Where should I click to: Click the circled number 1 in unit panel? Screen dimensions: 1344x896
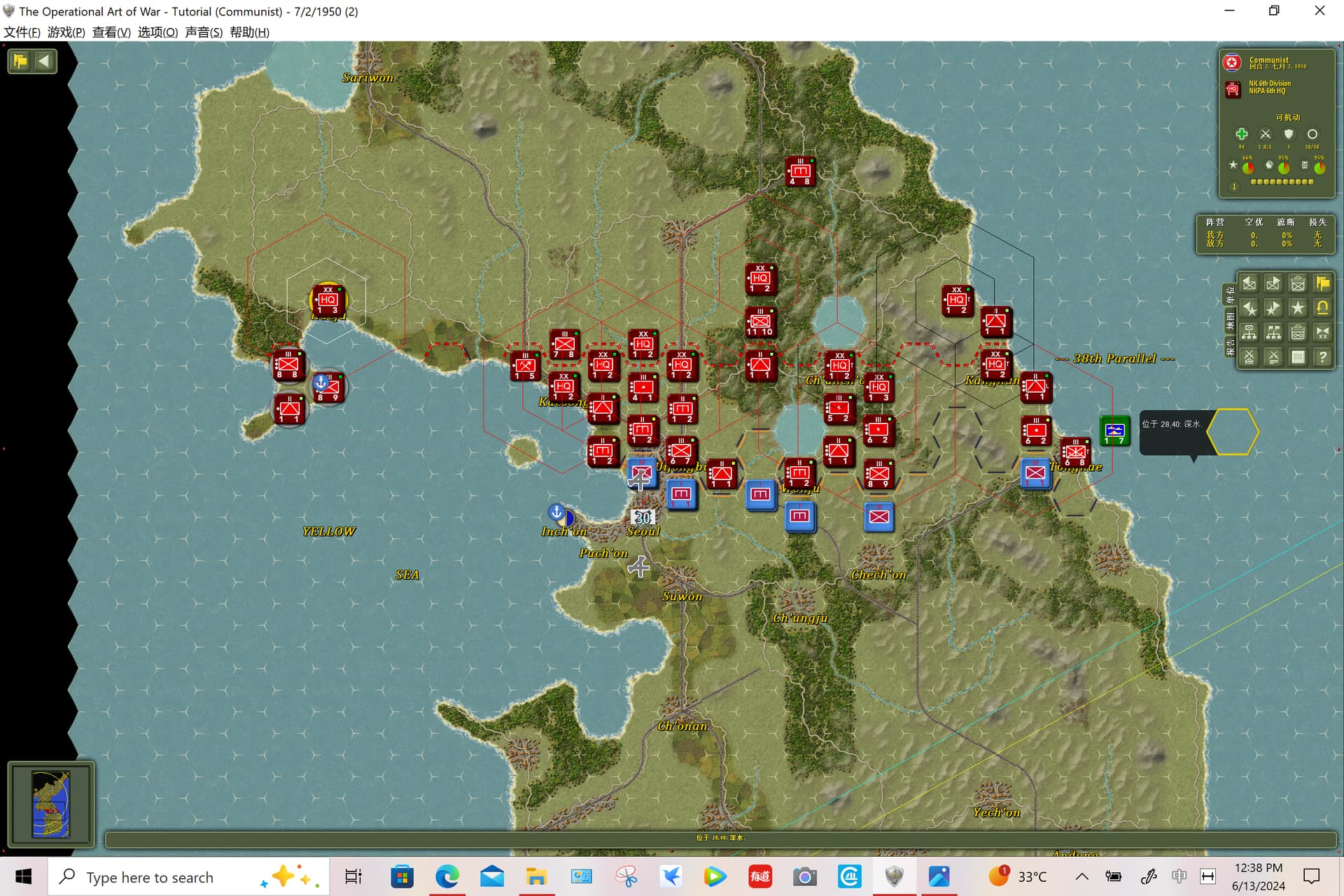[x=1234, y=187]
